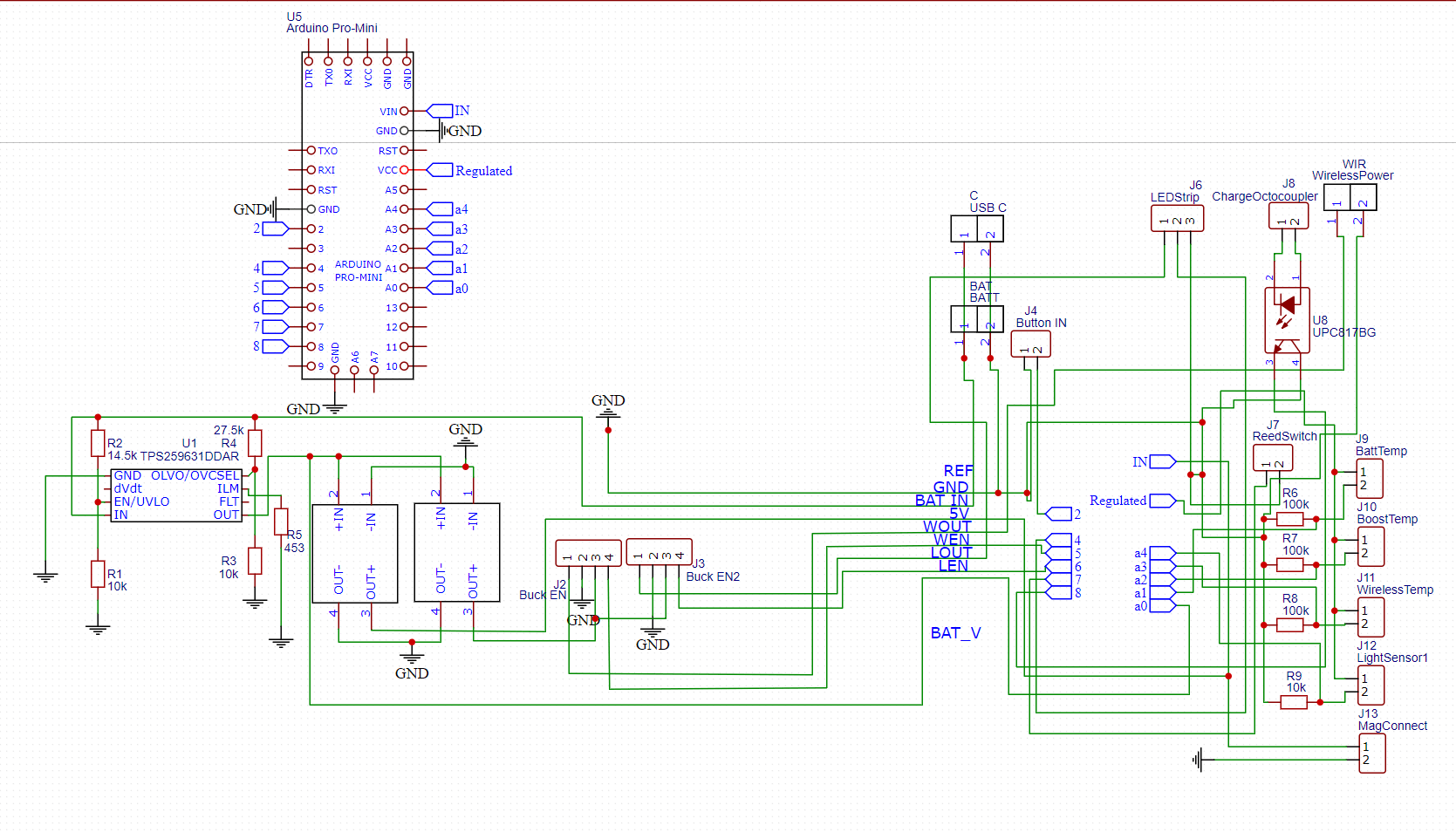This screenshot has height=832, width=1456.
Task: Select the J12 LightSensor1 connector
Action: pos(1372,684)
